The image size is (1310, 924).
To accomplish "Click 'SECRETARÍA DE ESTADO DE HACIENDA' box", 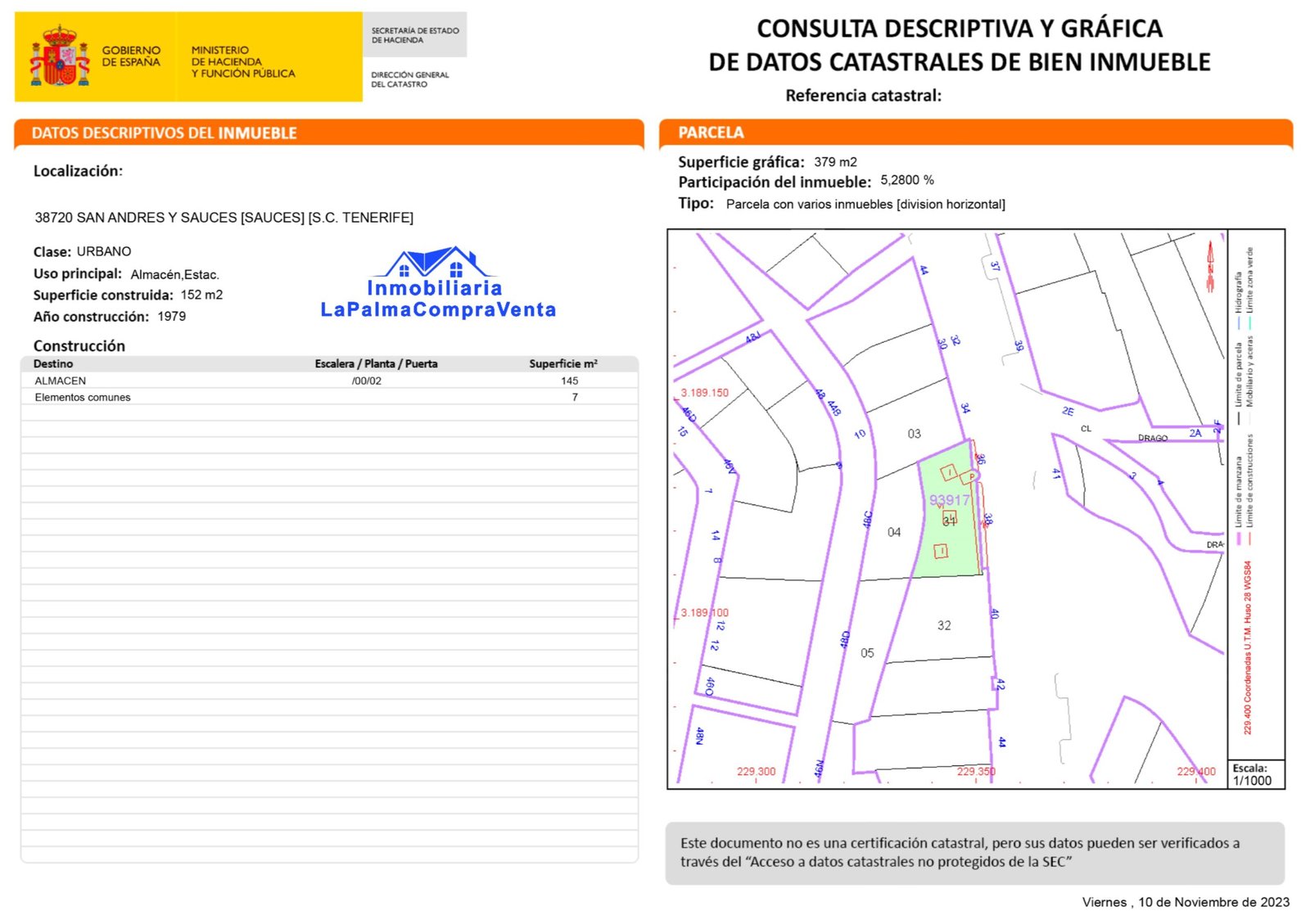I will click(x=415, y=35).
